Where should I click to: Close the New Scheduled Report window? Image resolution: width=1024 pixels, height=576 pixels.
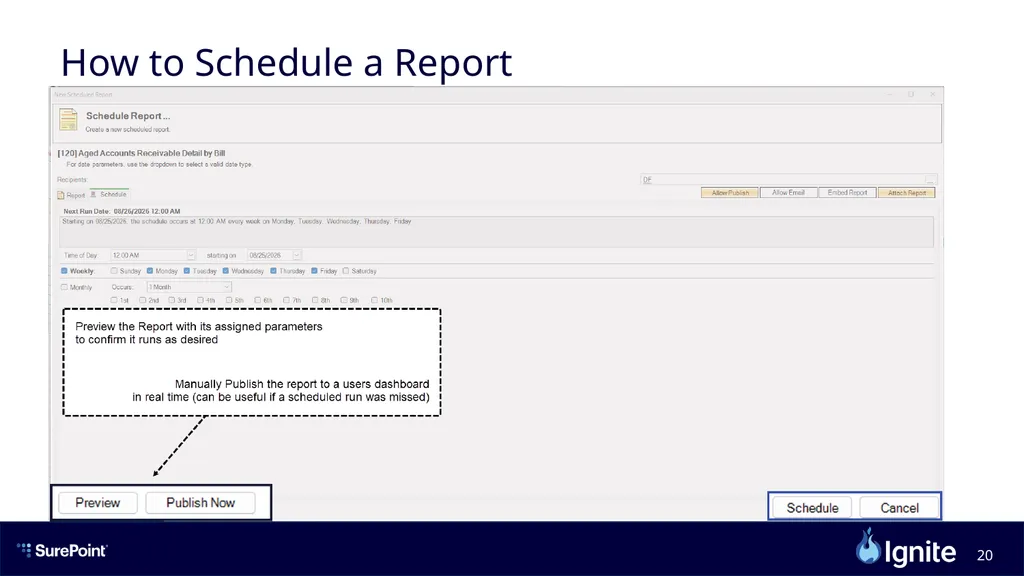(x=933, y=95)
